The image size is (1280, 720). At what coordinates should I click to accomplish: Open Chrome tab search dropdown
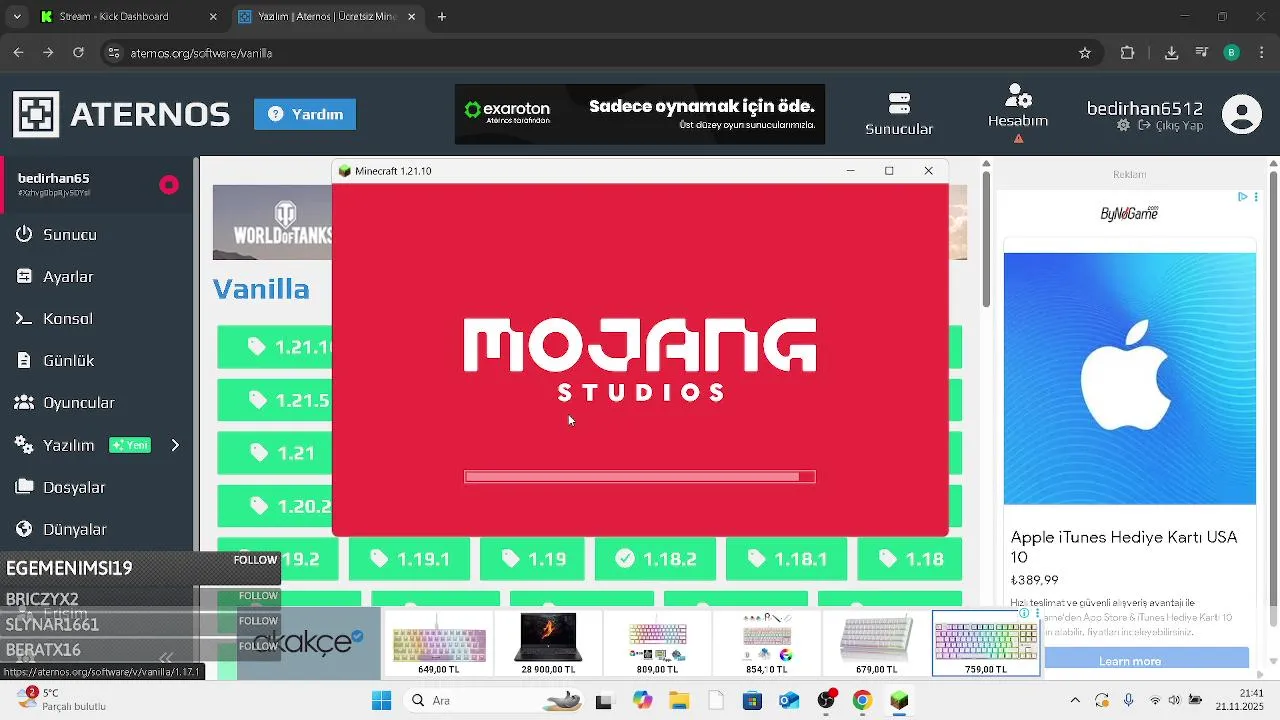(17, 17)
